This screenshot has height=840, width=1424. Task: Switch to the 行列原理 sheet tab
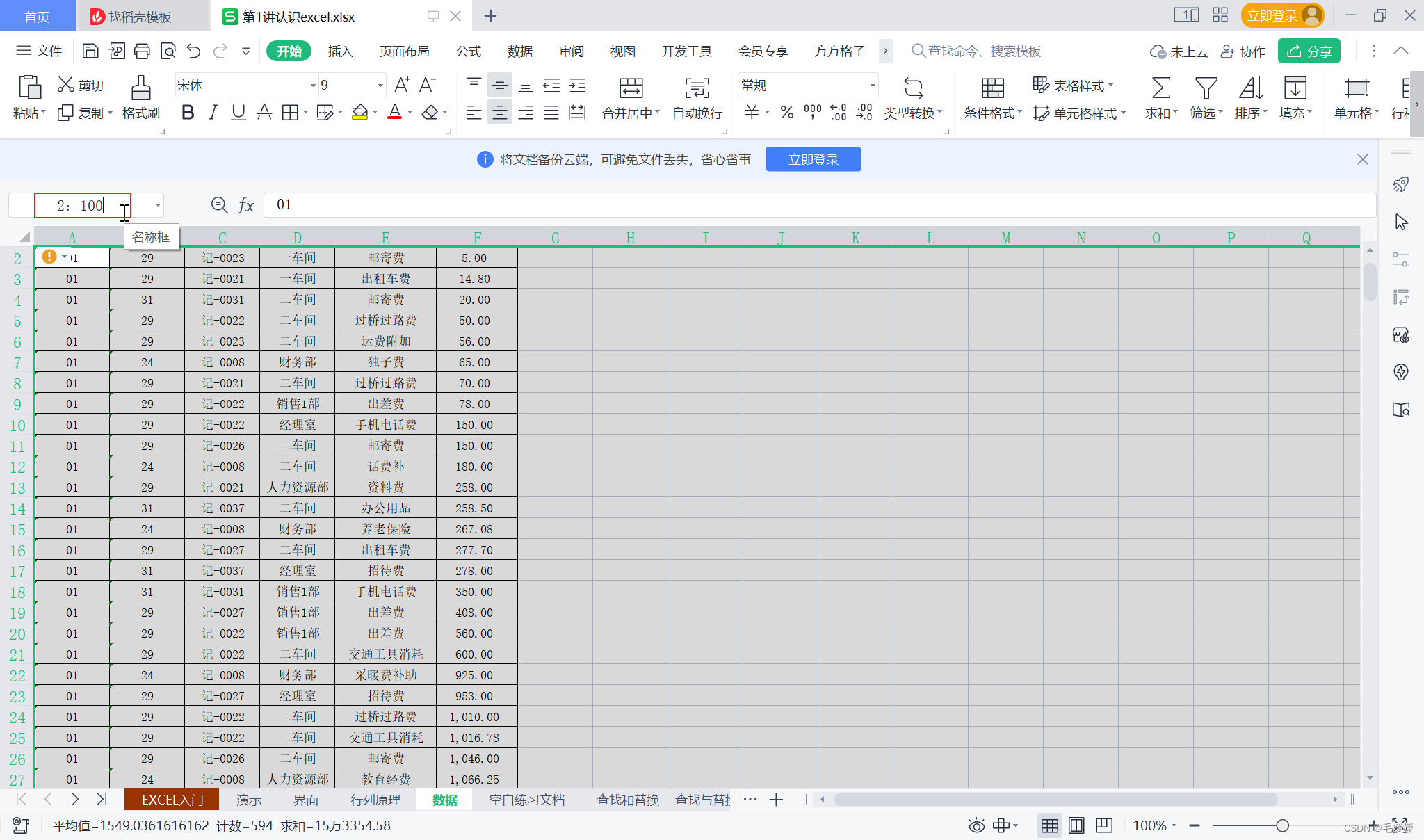pyautogui.click(x=375, y=800)
